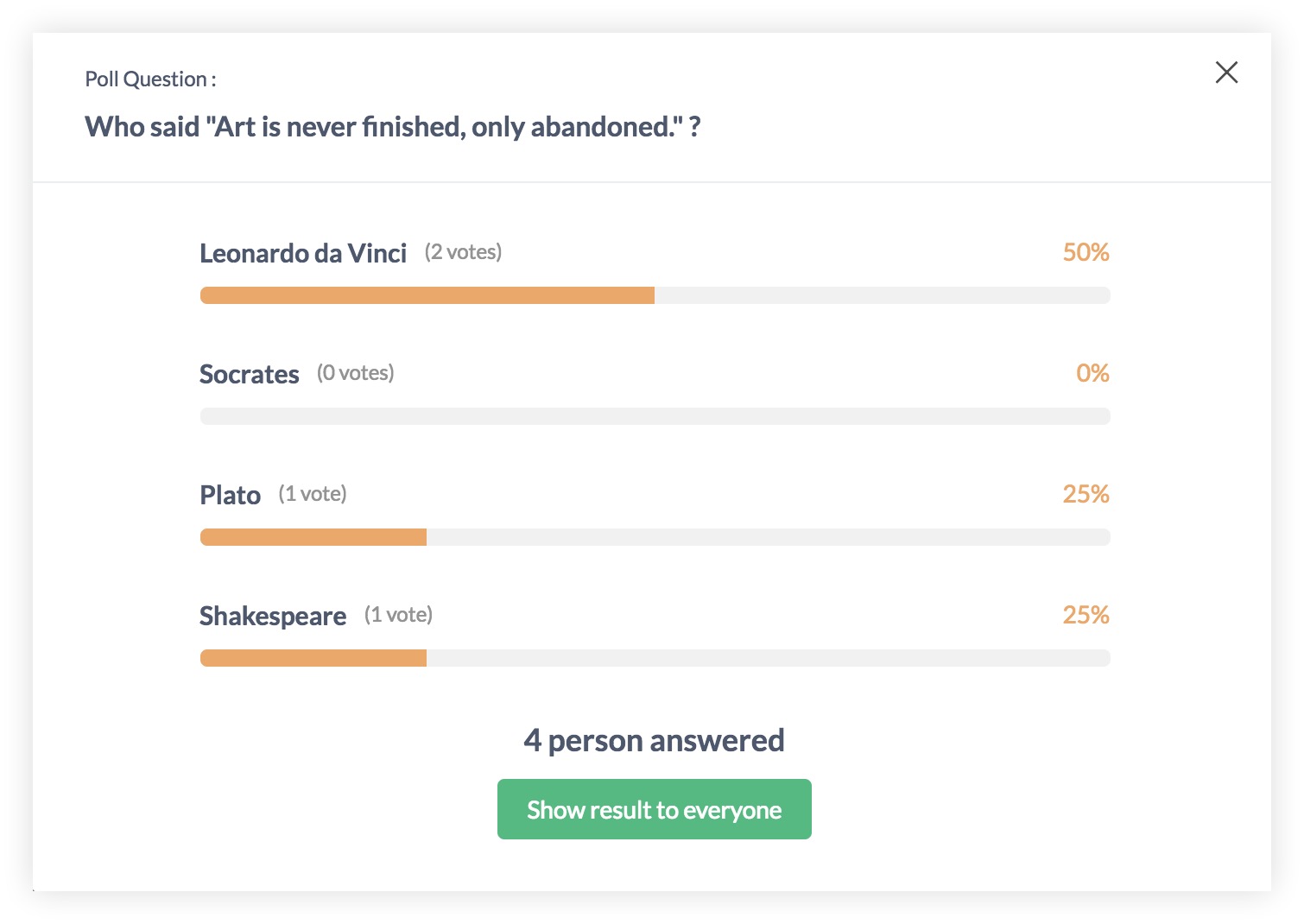Click the 4 person answered summary
The width and height of the screenshot is (1304, 924).
coord(654,740)
